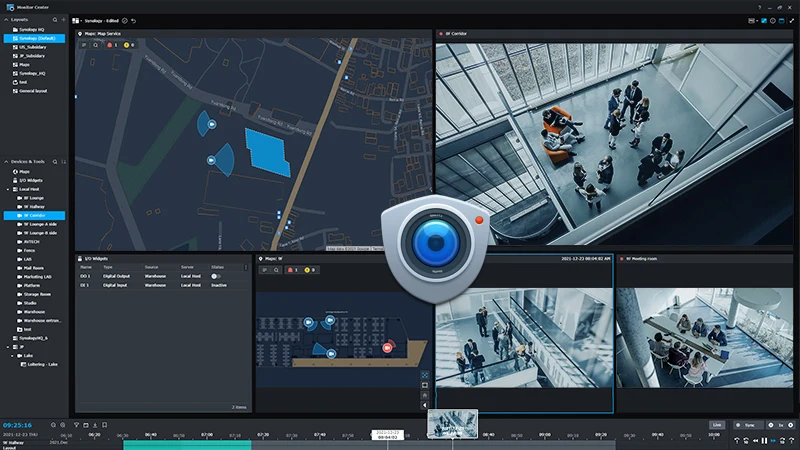The height and width of the screenshot is (450, 800).
Task: Collapse the JP server tree node
Action: (8, 347)
